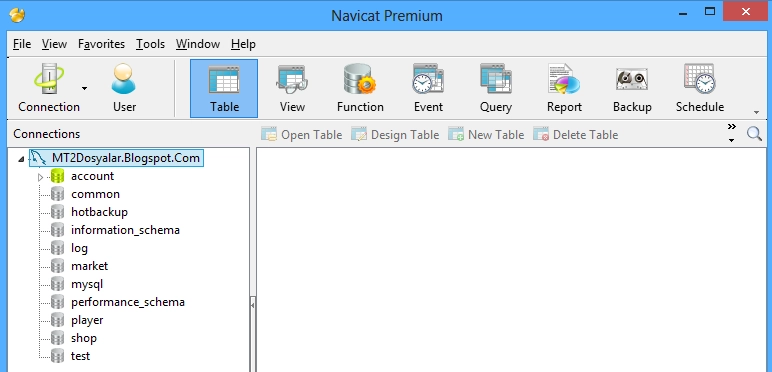The image size is (772, 372).
Task: Click the Open Table button
Action: [301, 134]
